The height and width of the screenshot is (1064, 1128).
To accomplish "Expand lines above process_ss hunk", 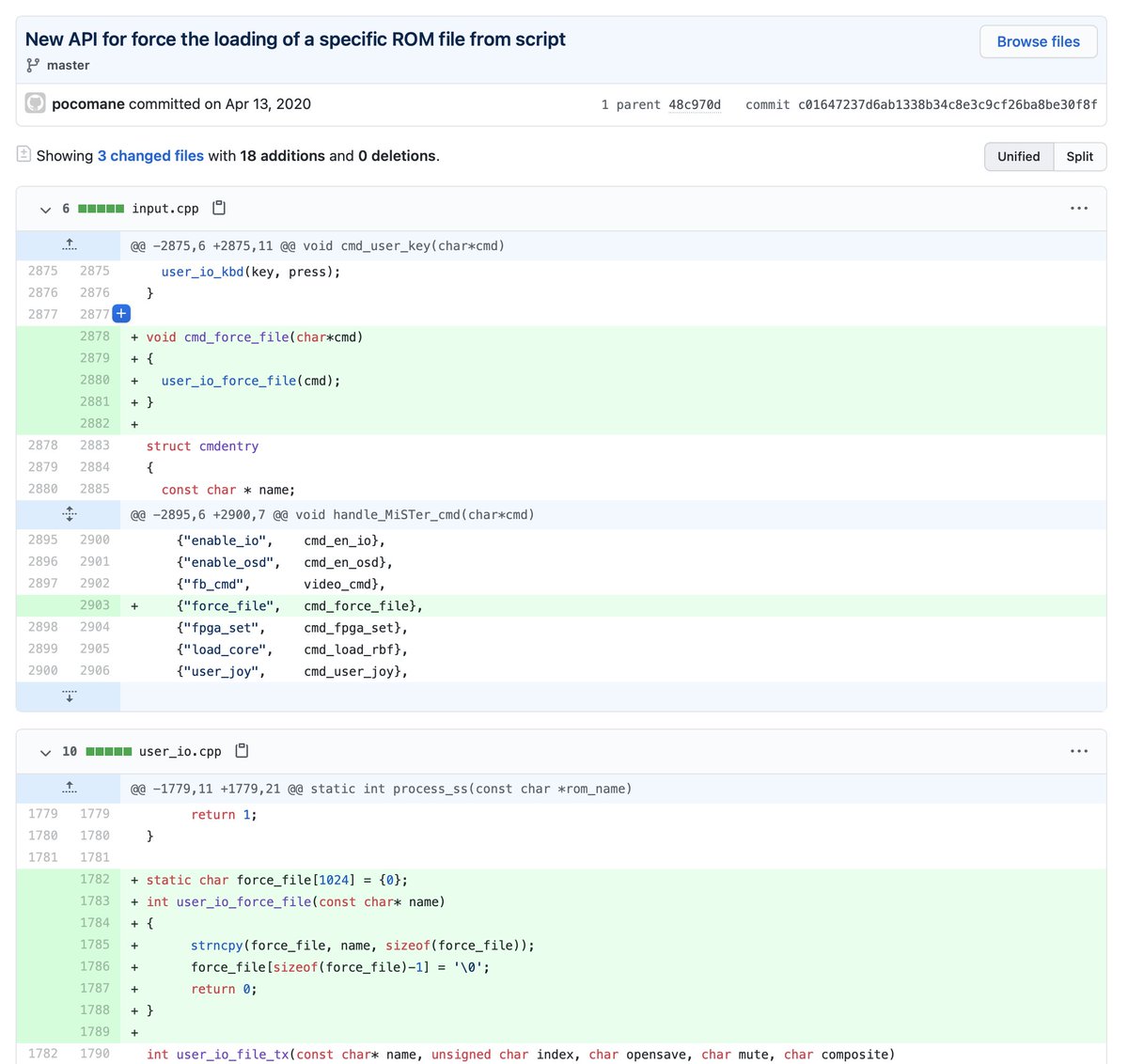I will (x=69, y=789).
